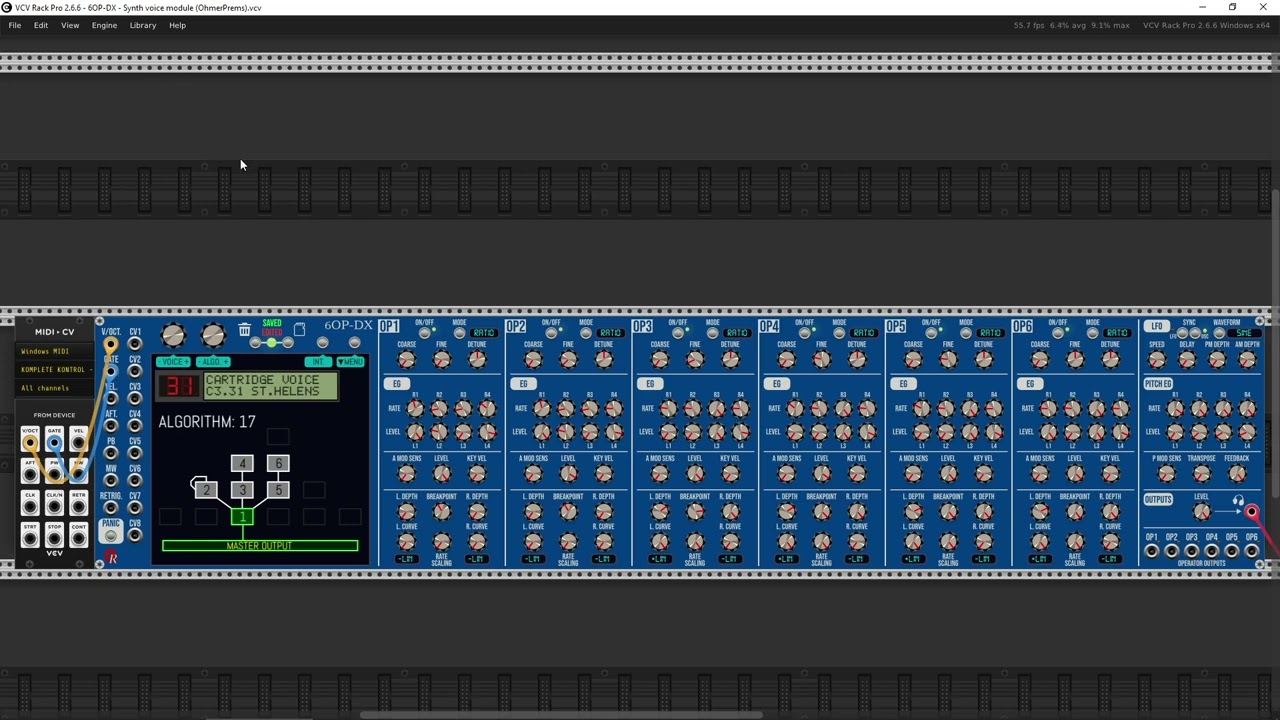Open the Help menu
1280x720 pixels.
coord(177,25)
